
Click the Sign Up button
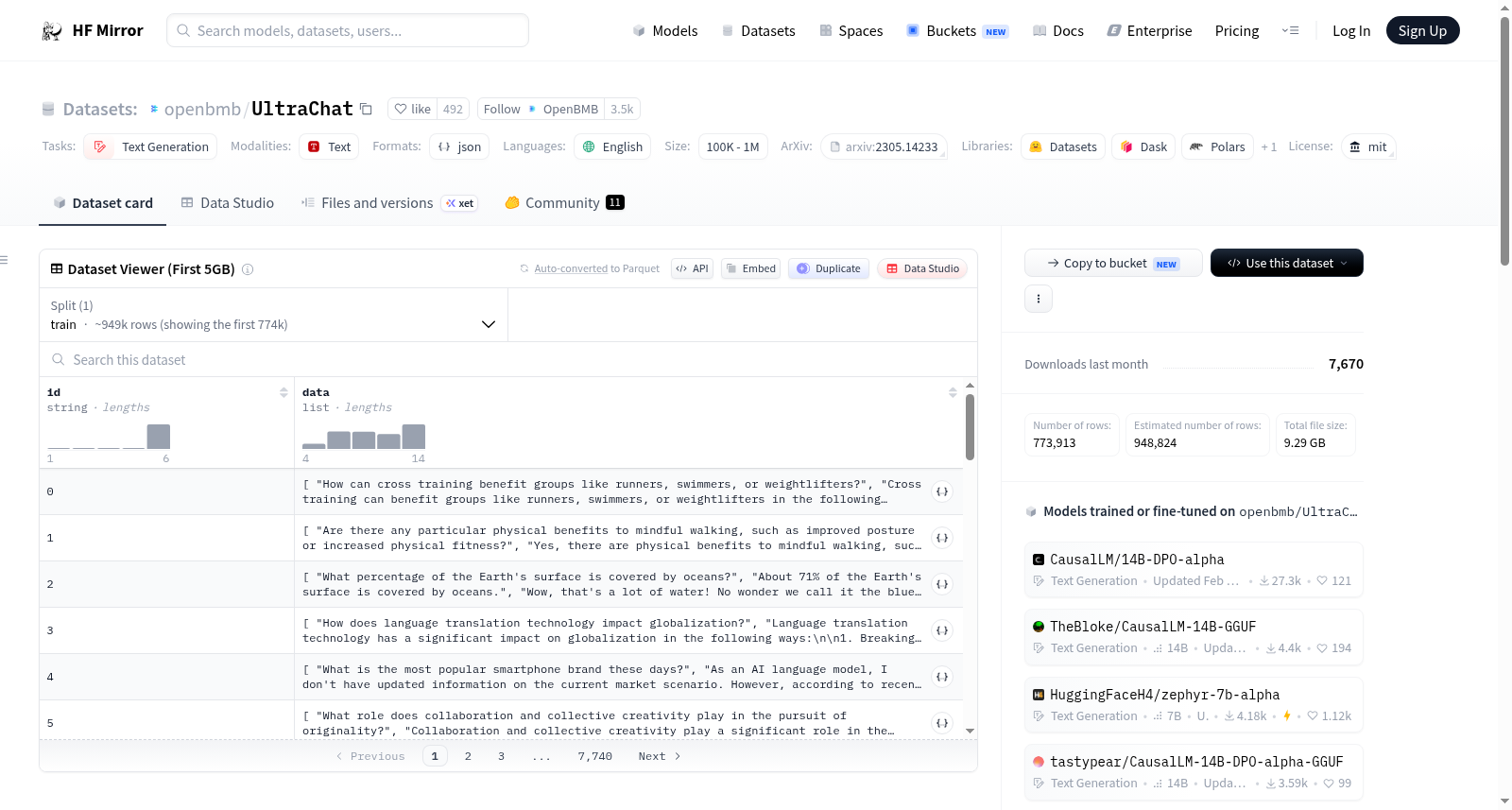pyautogui.click(x=1422, y=30)
